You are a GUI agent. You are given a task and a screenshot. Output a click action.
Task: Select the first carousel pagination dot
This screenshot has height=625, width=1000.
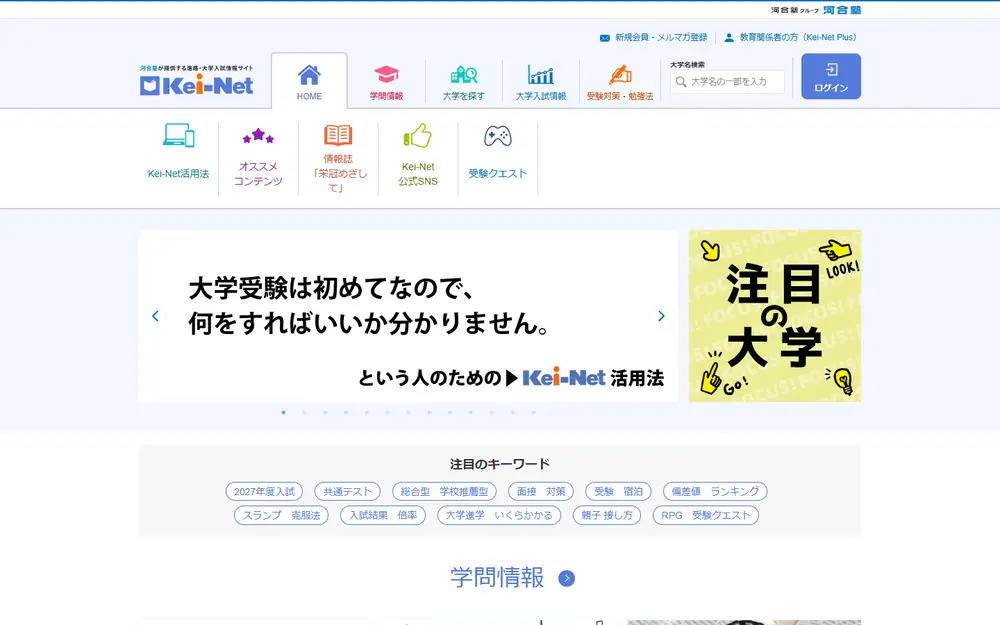(283, 412)
